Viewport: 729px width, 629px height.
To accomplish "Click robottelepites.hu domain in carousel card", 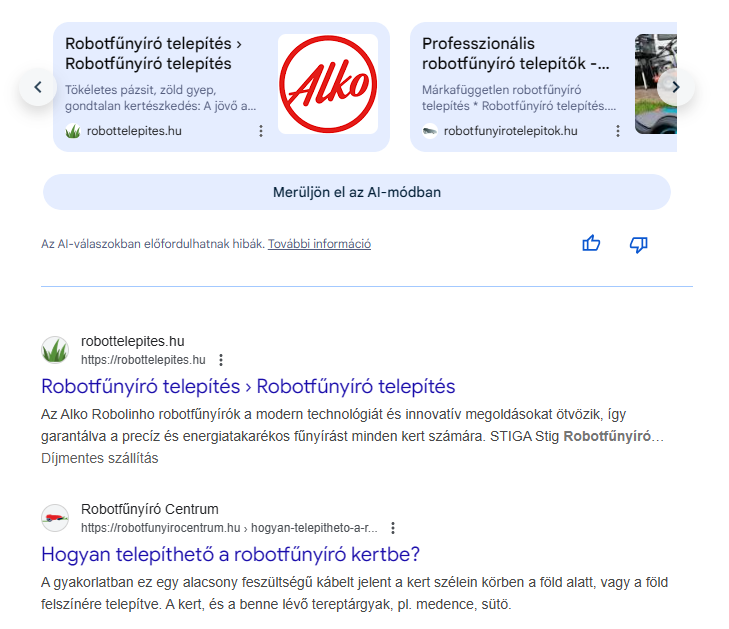I will (134, 131).
